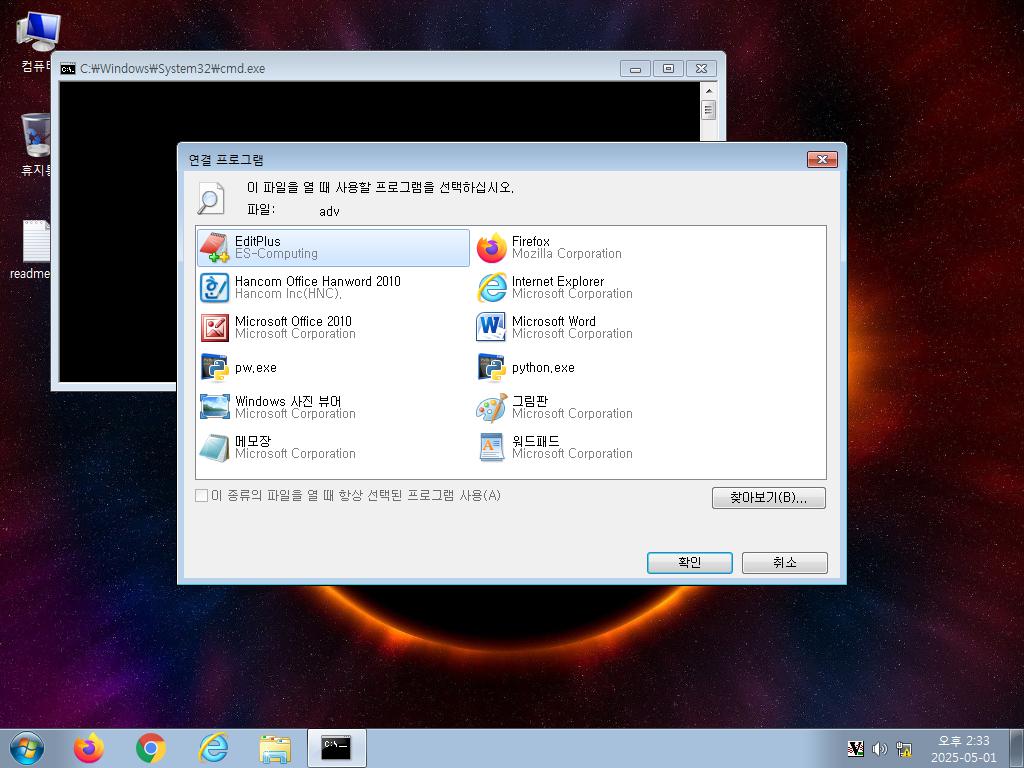
Task: Click the Show Desktop strip beside the clock
Action: pos(1017,748)
